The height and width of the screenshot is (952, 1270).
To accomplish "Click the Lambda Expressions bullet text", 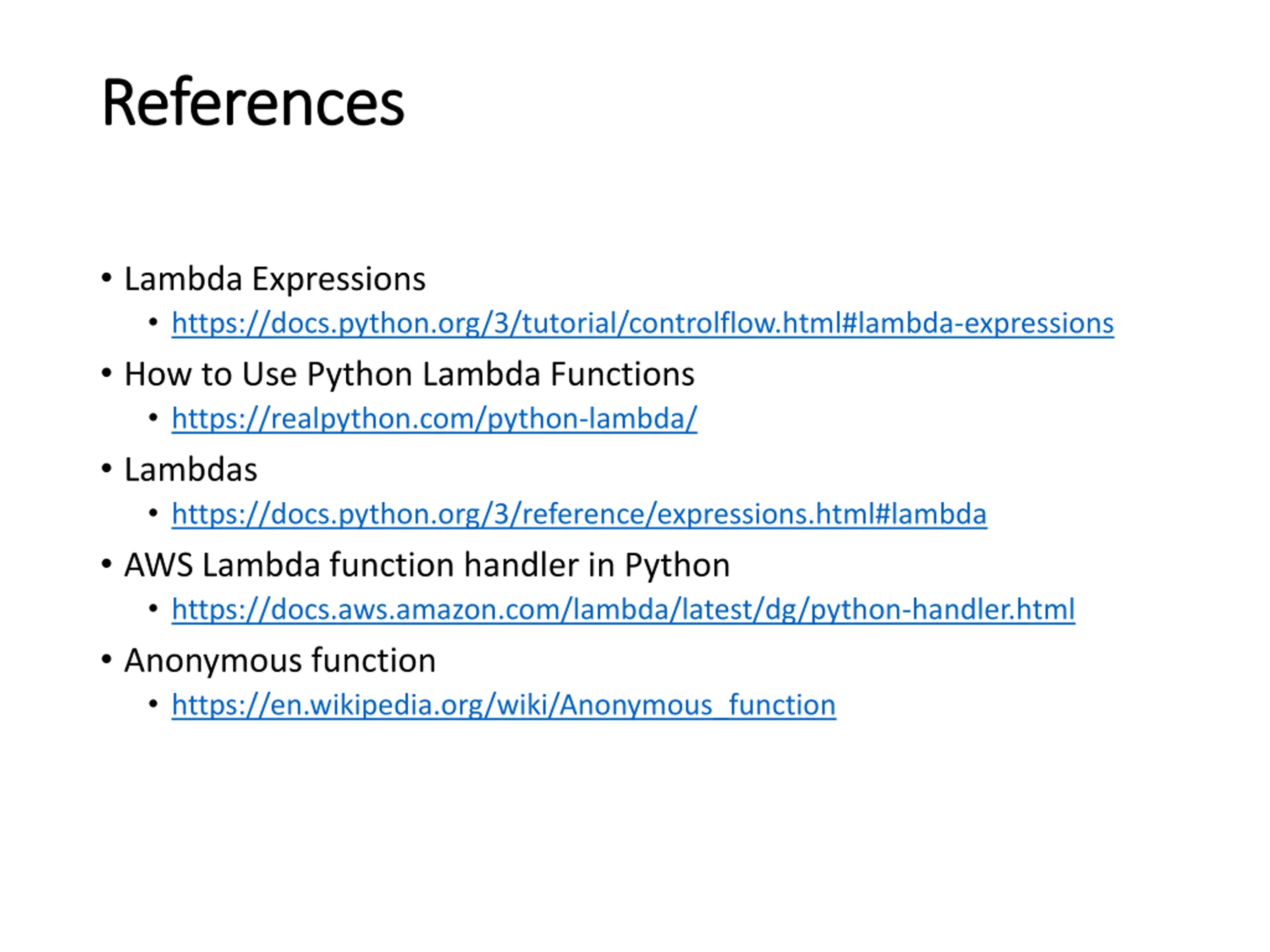I will (275, 280).
